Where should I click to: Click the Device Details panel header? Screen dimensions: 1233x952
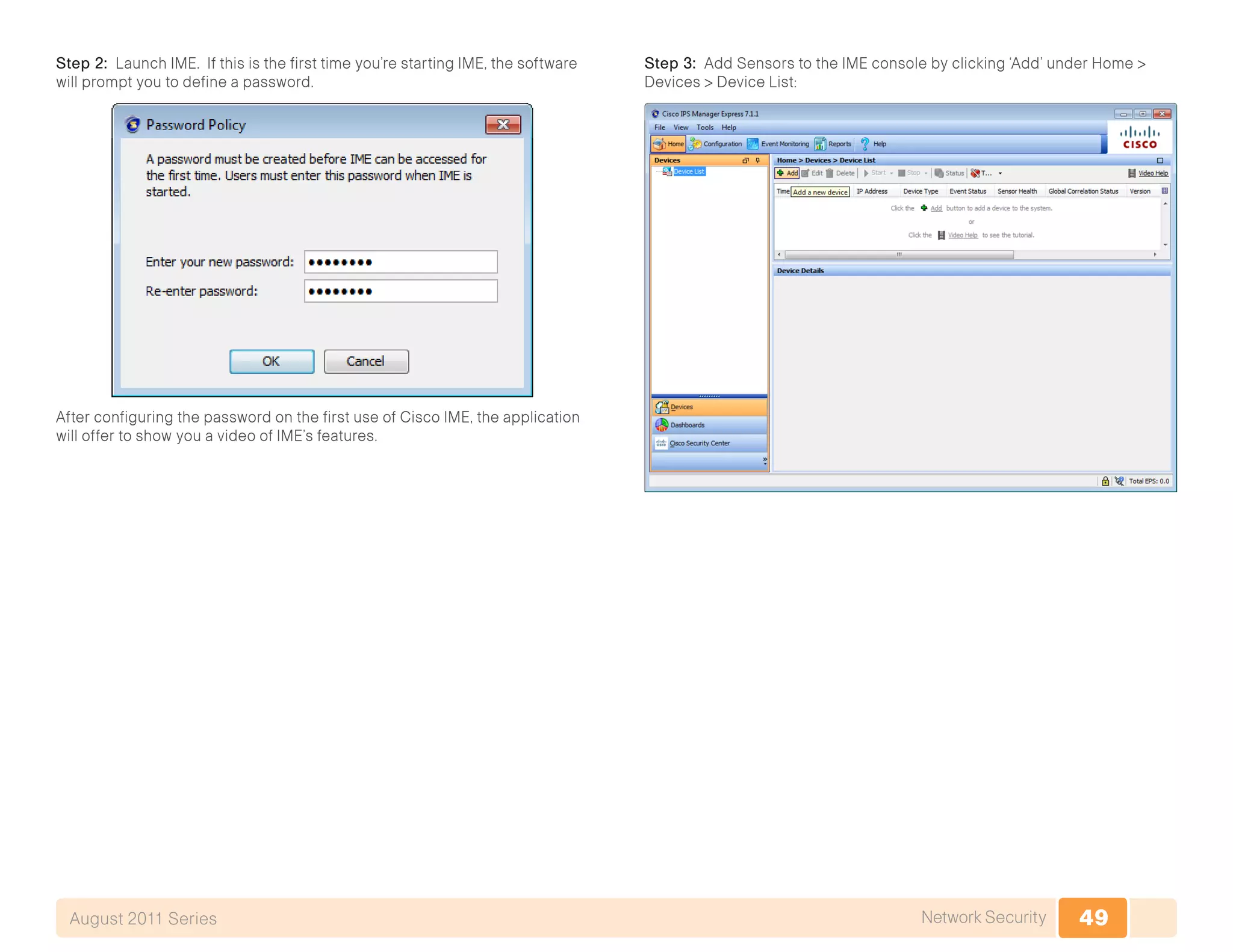[x=971, y=271]
